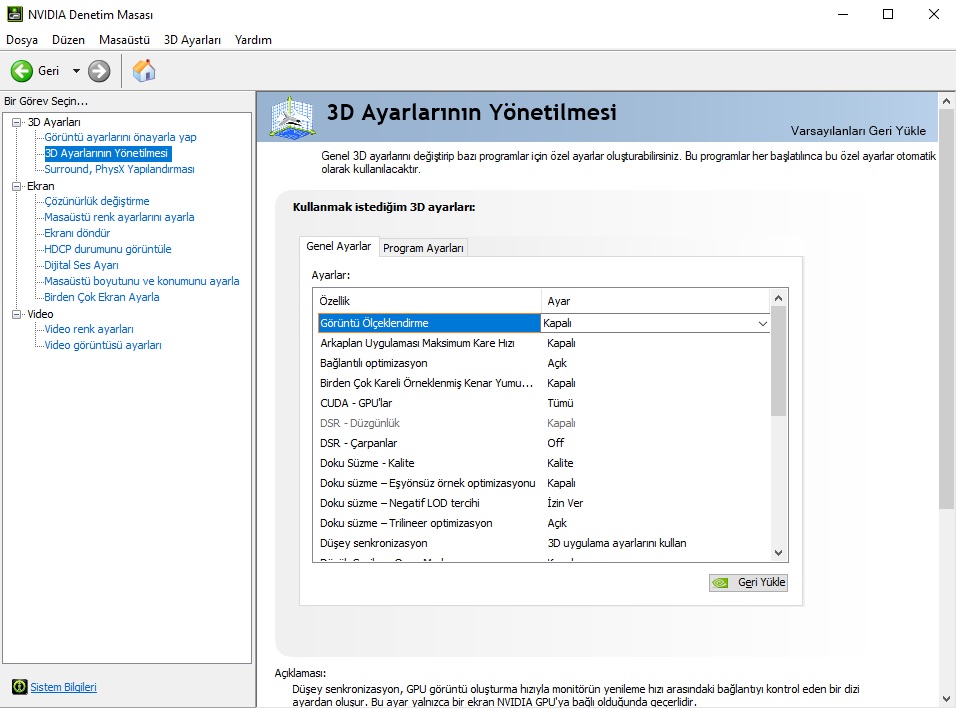
Task: Select the Düşey senkronizasyon setting
Action: tap(544, 543)
